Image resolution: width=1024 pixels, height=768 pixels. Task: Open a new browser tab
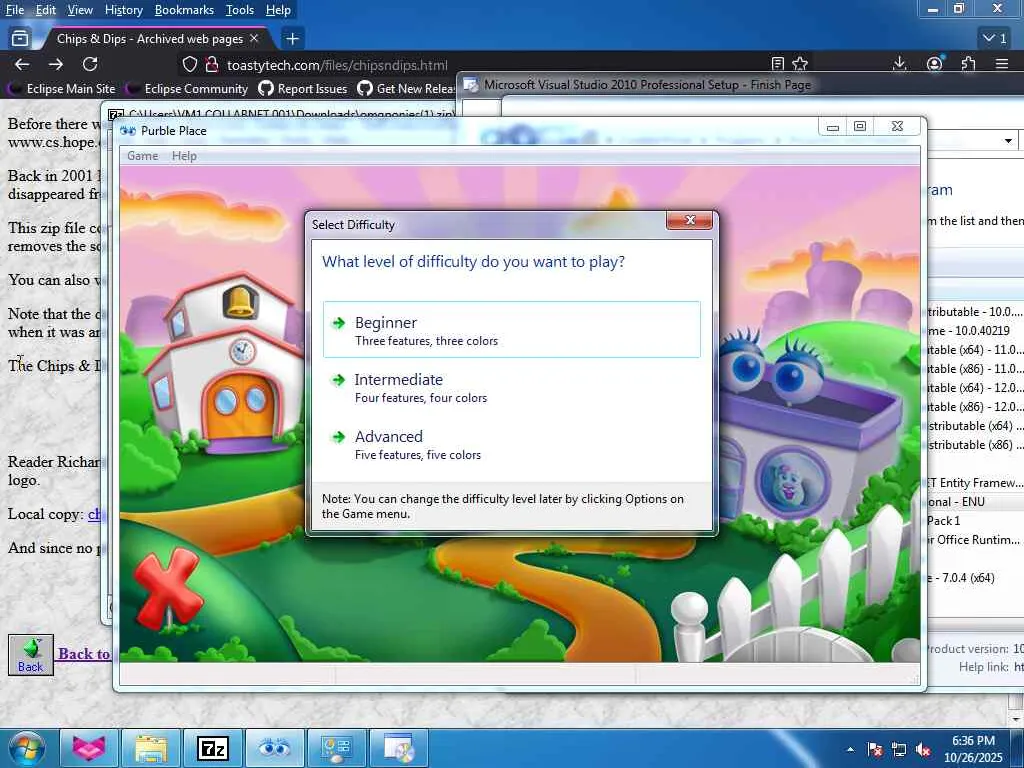tap(292, 39)
